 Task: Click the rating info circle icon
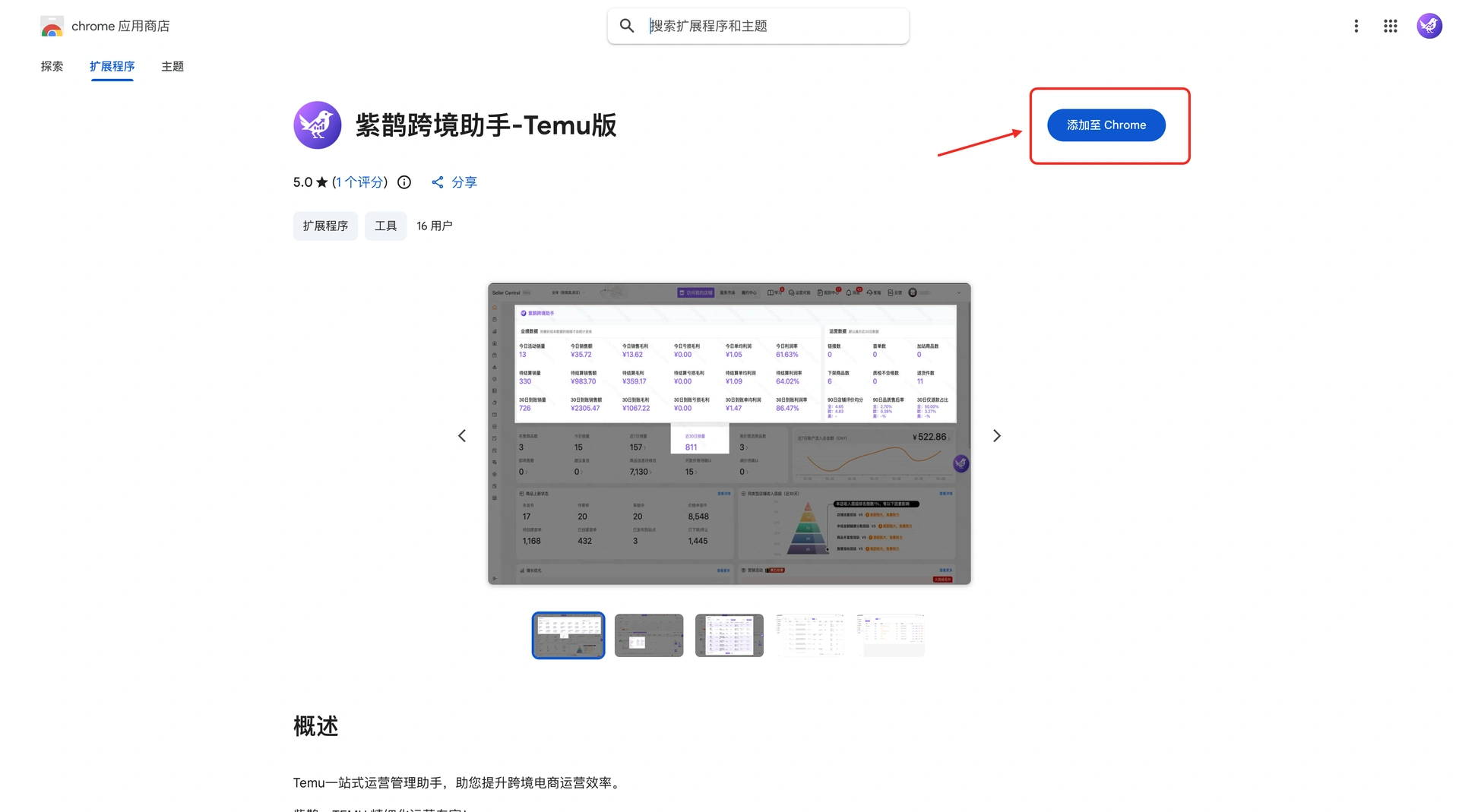[x=404, y=182]
